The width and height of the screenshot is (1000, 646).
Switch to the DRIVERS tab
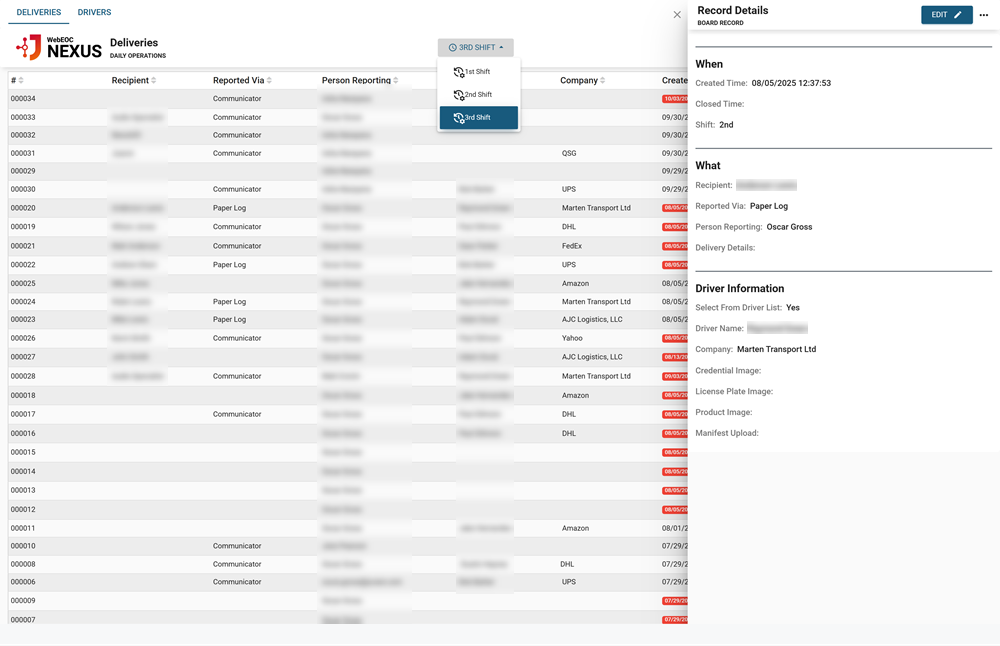[94, 12]
